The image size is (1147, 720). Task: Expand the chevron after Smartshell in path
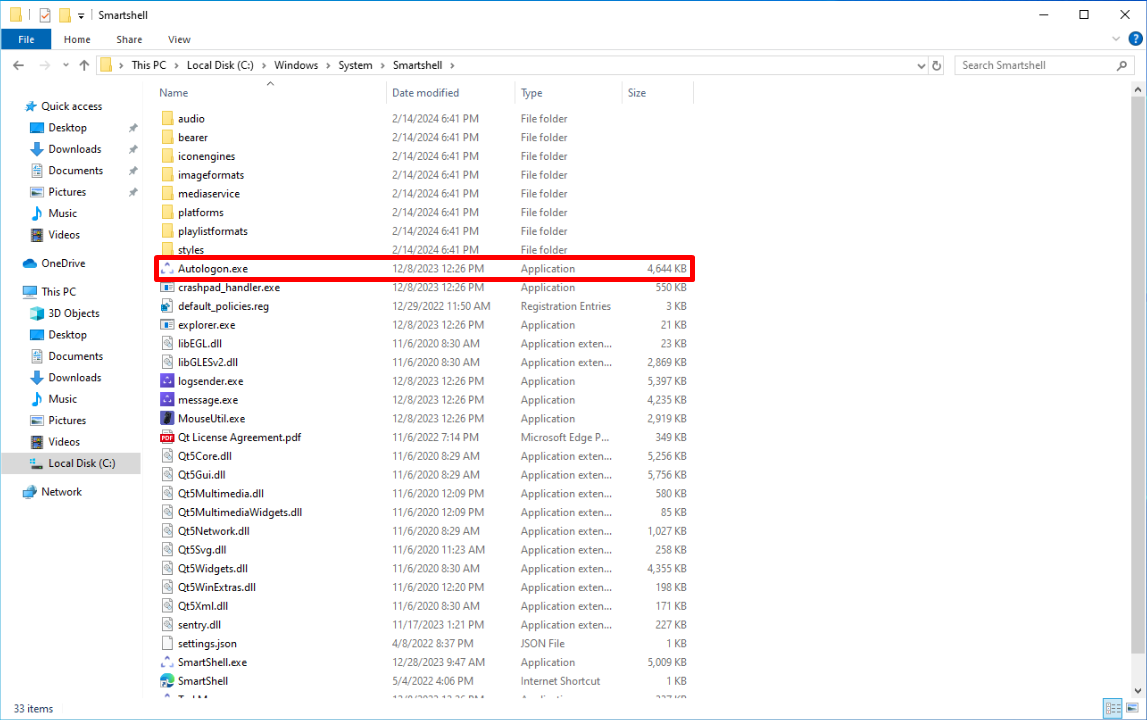[x=452, y=65]
